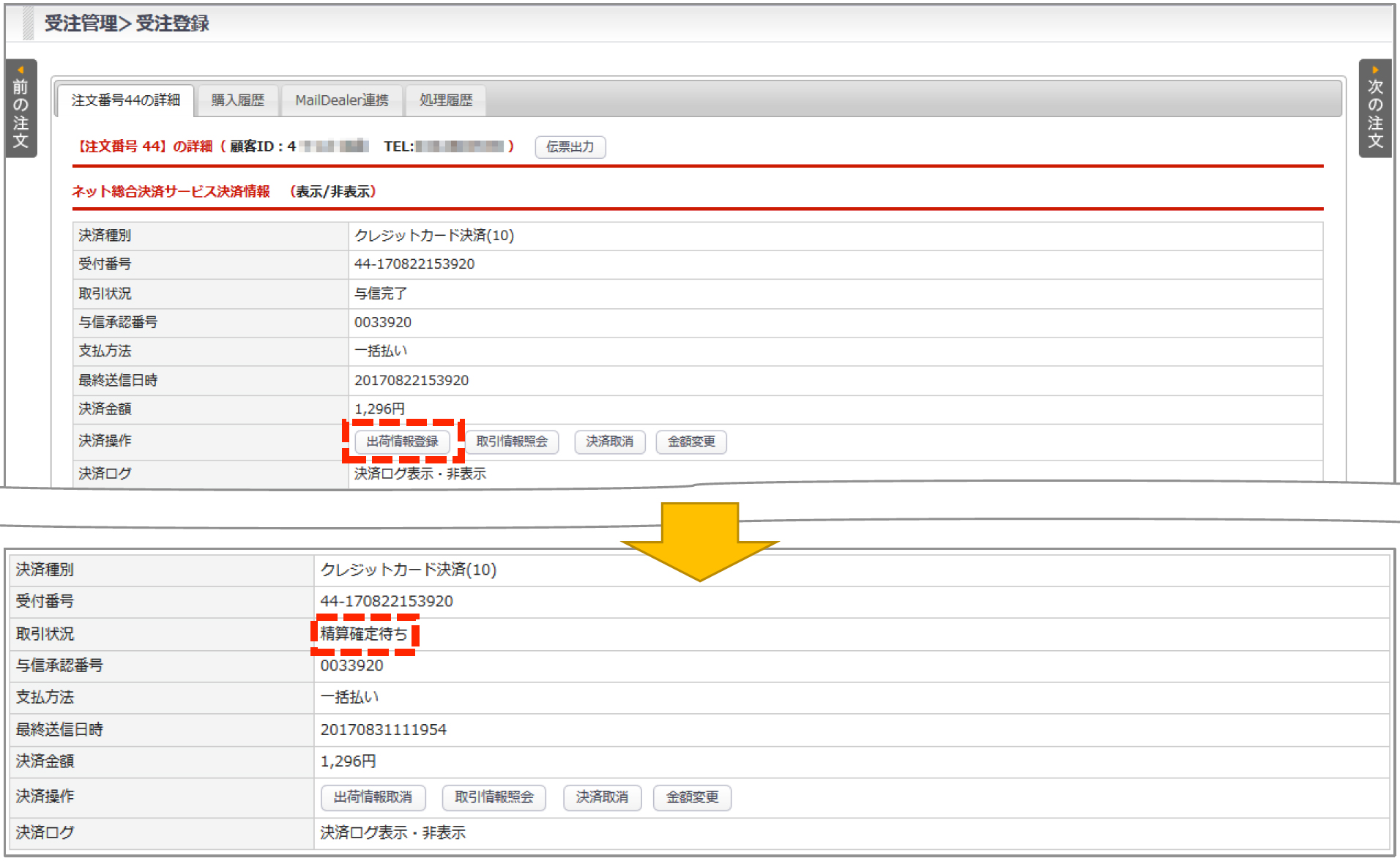Click the lower 受付番号 value 44-170822153920
The image size is (1400, 861).
click(387, 601)
